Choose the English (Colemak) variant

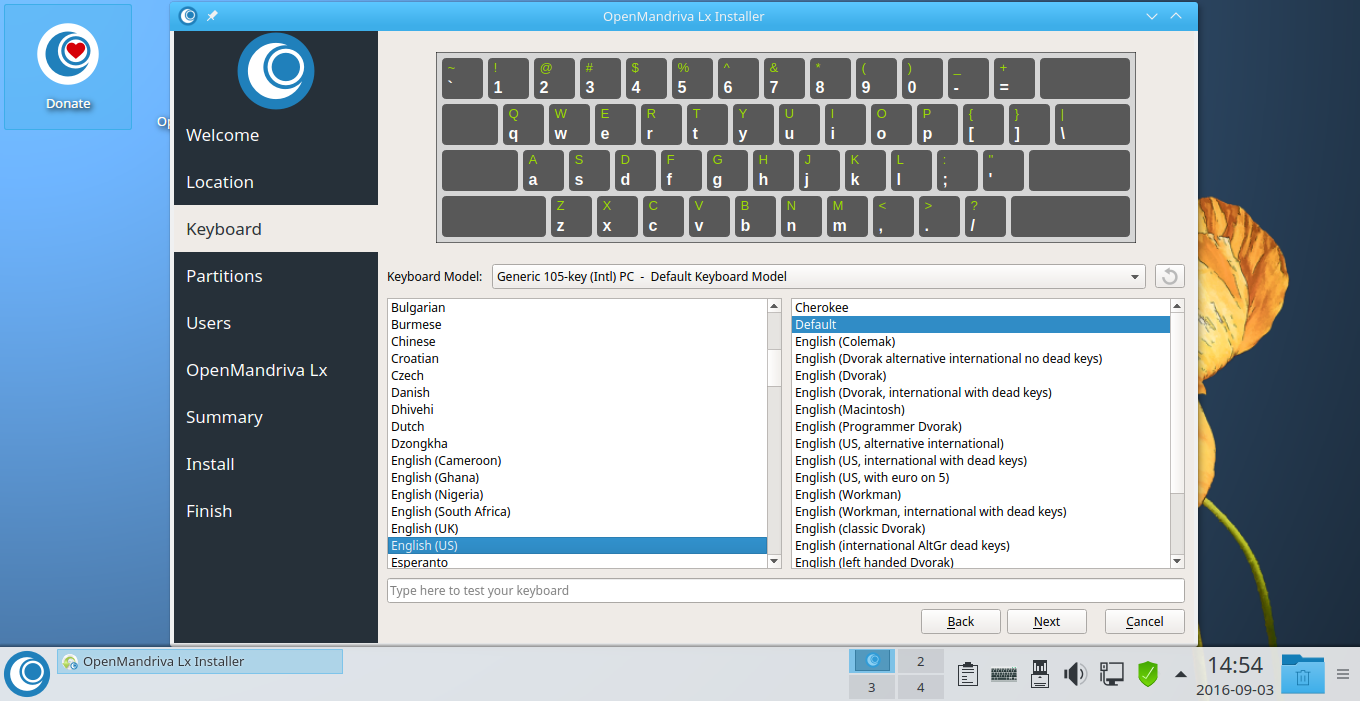pyautogui.click(x=980, y=341)
